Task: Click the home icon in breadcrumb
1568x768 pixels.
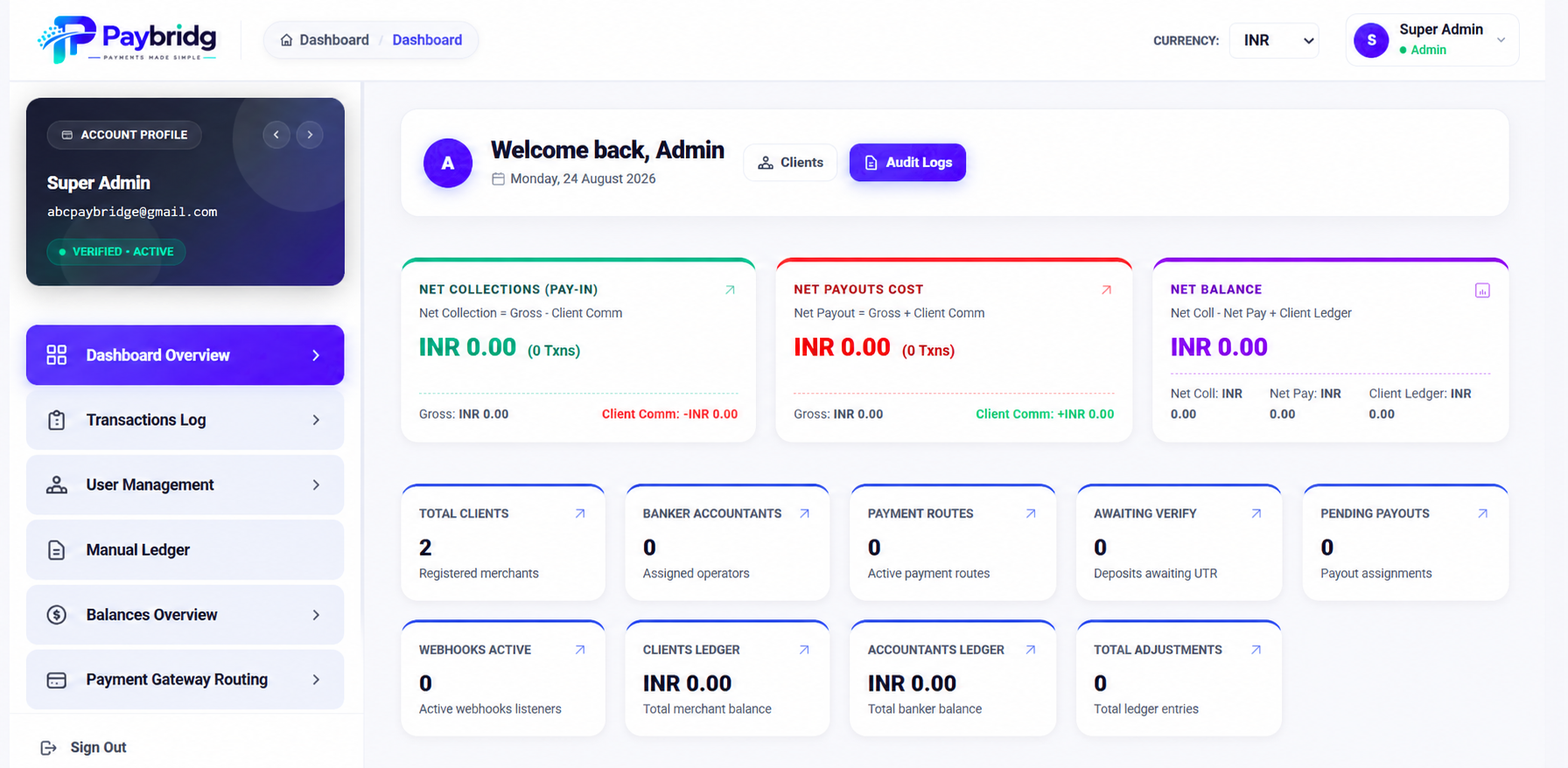Action: 286,40
